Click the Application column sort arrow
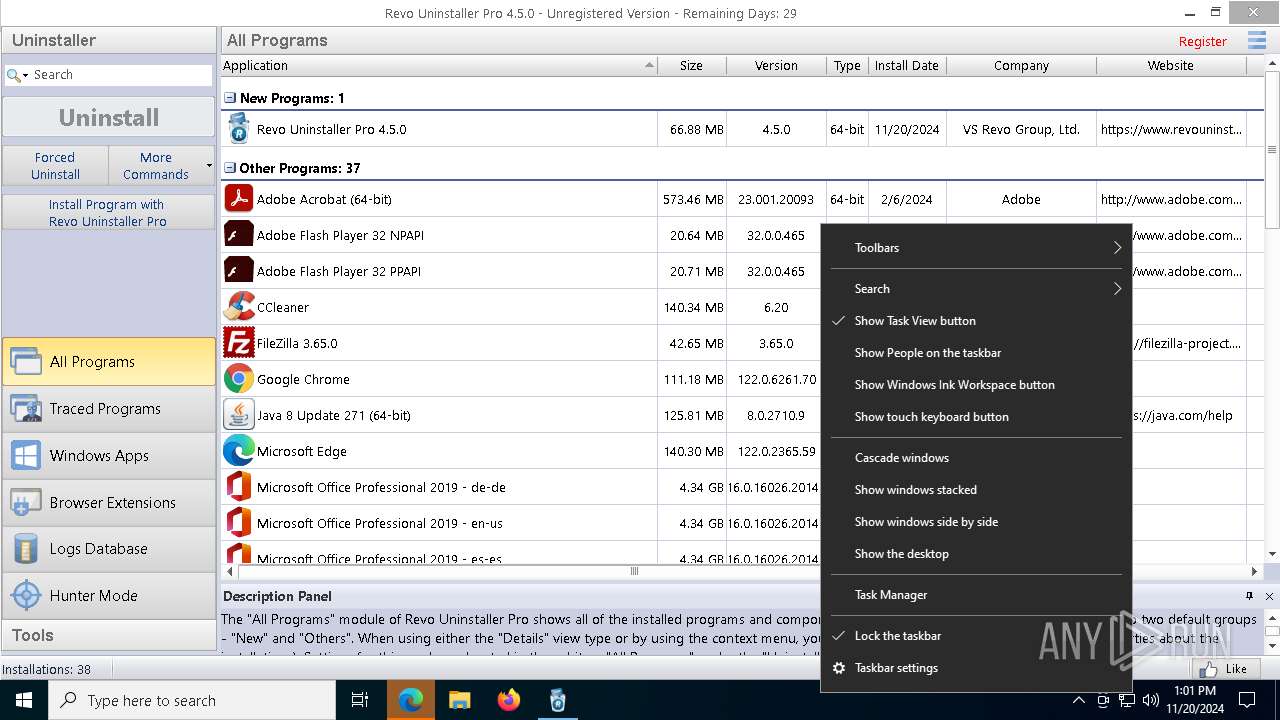The image size is (1280, 720). 649,65
